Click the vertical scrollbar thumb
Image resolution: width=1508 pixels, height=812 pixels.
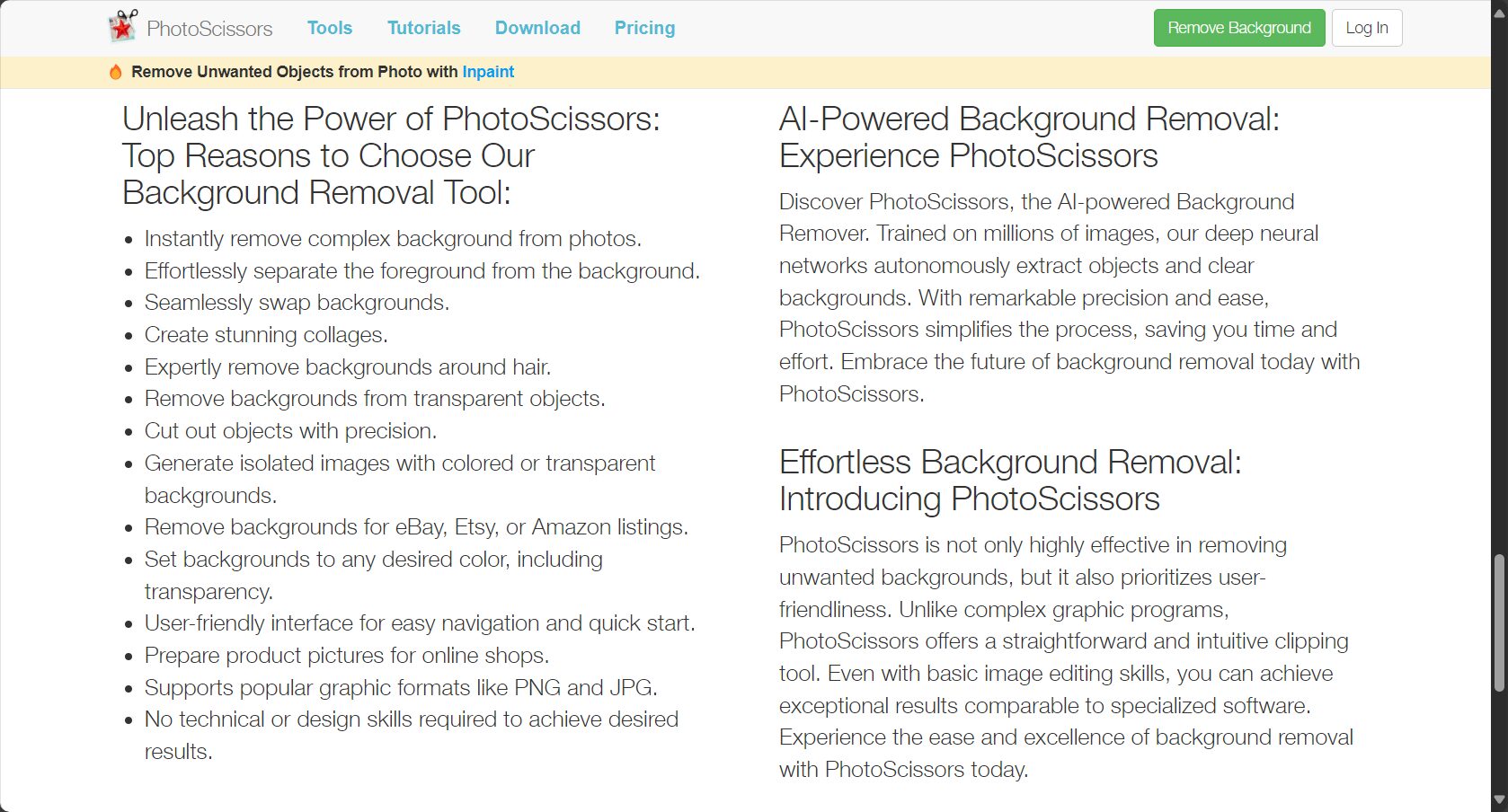(x=1499, y=623)
